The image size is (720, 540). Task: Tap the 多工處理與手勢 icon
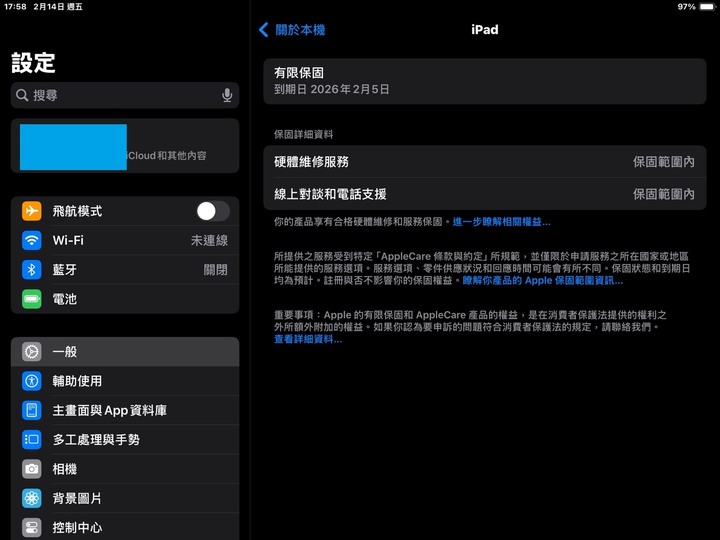(x=32, y=439)
